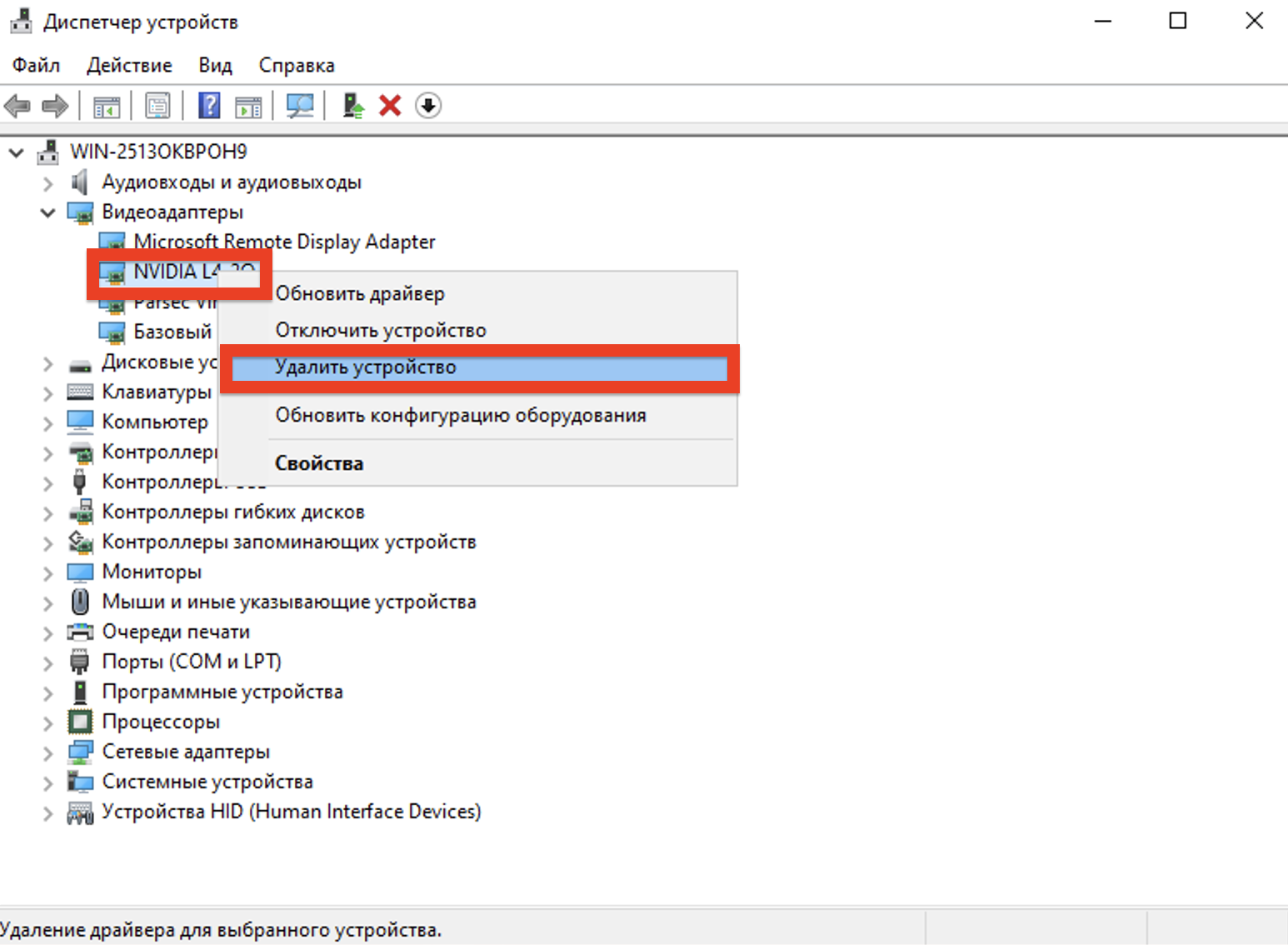
Task: Click the action pane toolbar icon
Action: [248, 106]
